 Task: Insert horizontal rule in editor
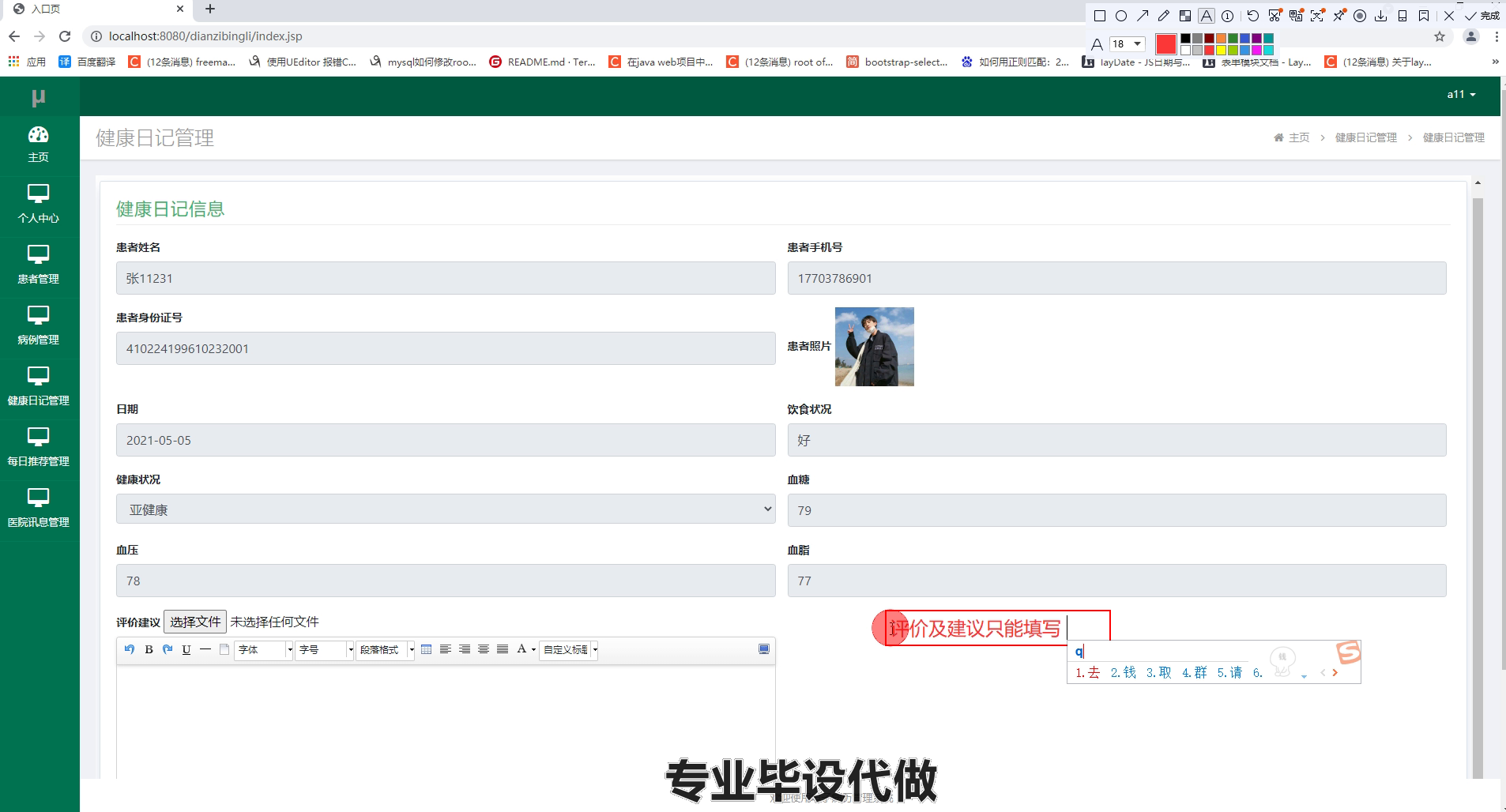205,649
